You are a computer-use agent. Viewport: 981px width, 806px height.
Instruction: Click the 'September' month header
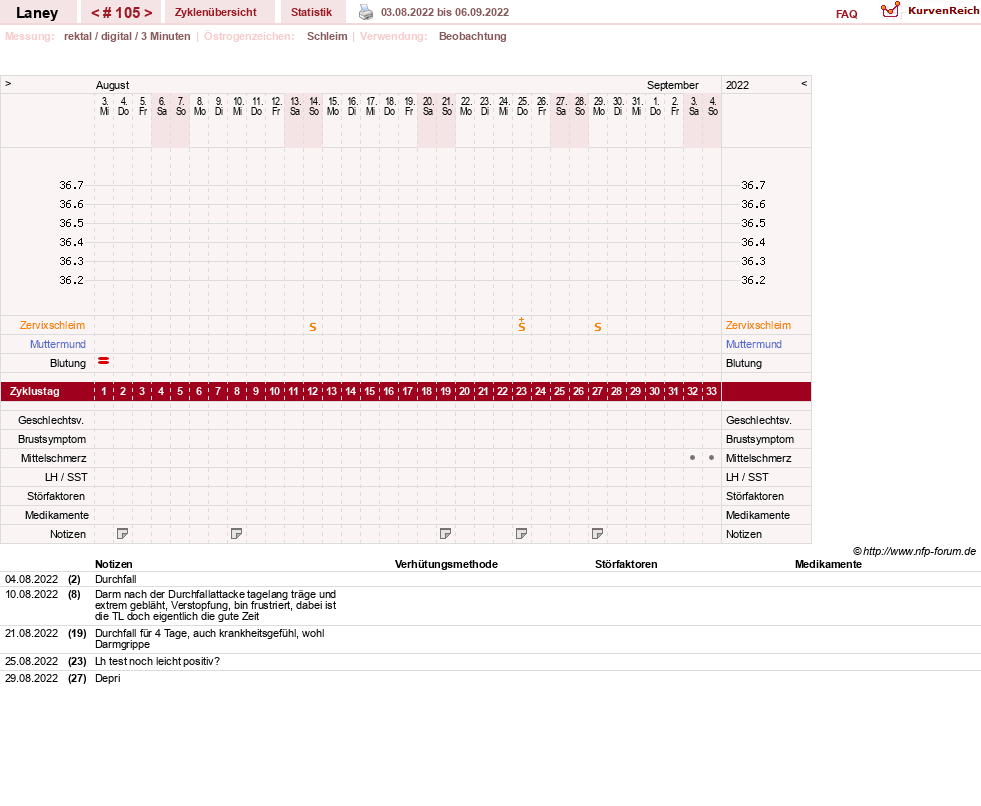(673, 85)
